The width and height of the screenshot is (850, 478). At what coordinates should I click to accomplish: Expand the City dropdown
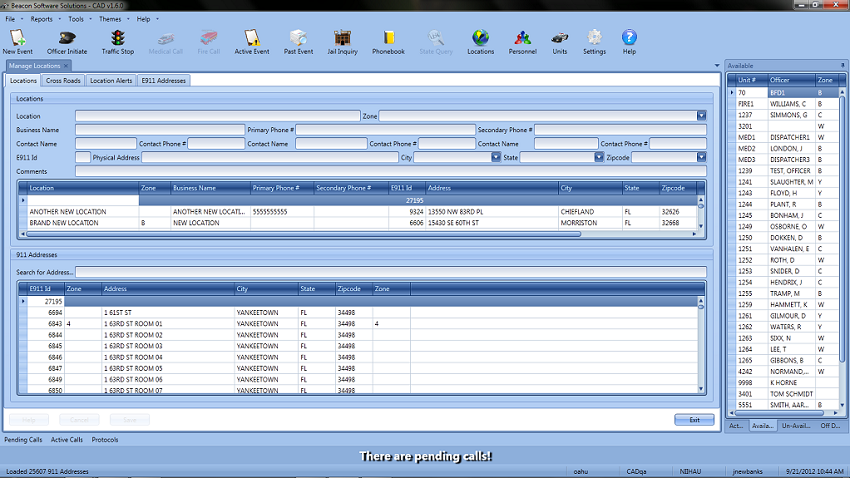pyautogui.click(x=496, y=158)
